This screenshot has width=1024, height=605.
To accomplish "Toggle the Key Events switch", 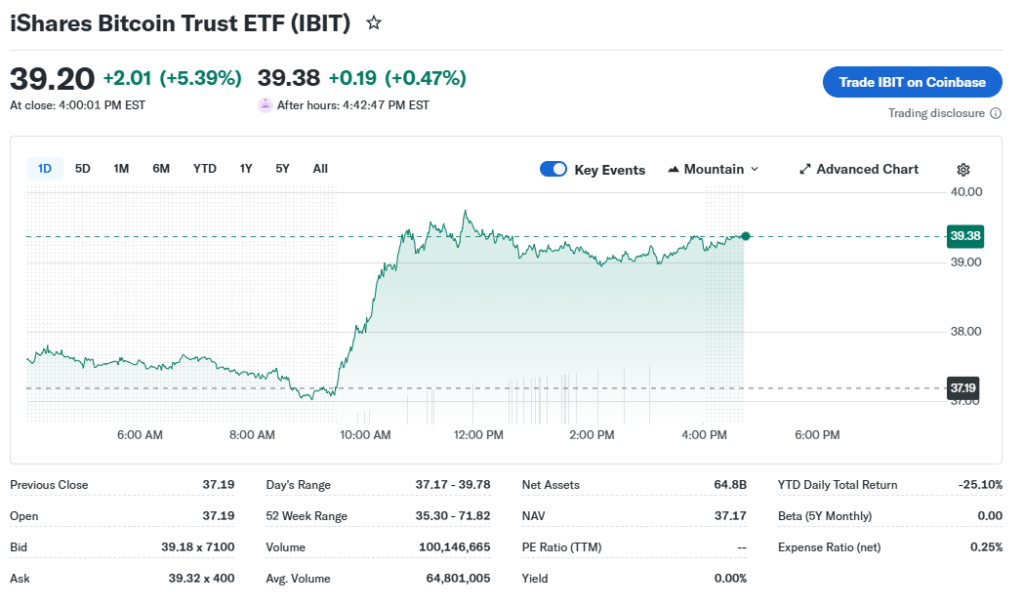I will tap(553, 169).
